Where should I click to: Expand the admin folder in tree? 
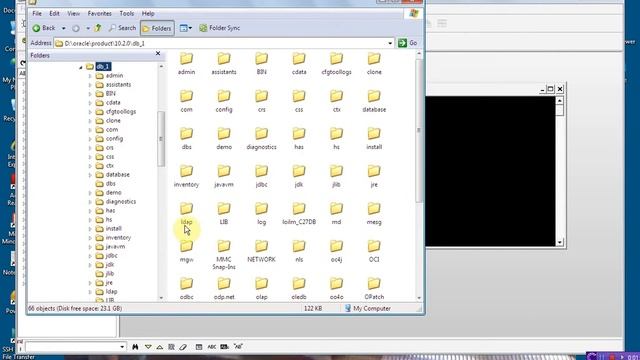tap(90, 76)
